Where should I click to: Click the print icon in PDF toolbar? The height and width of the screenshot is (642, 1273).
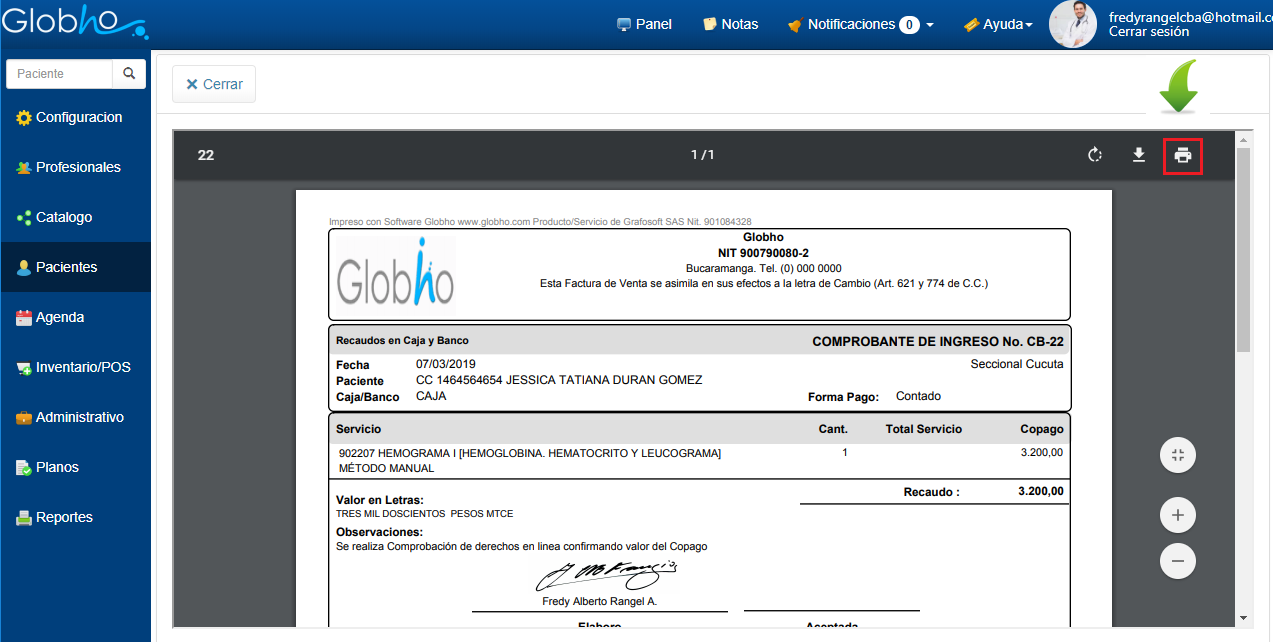click(x=1183, y=156)
